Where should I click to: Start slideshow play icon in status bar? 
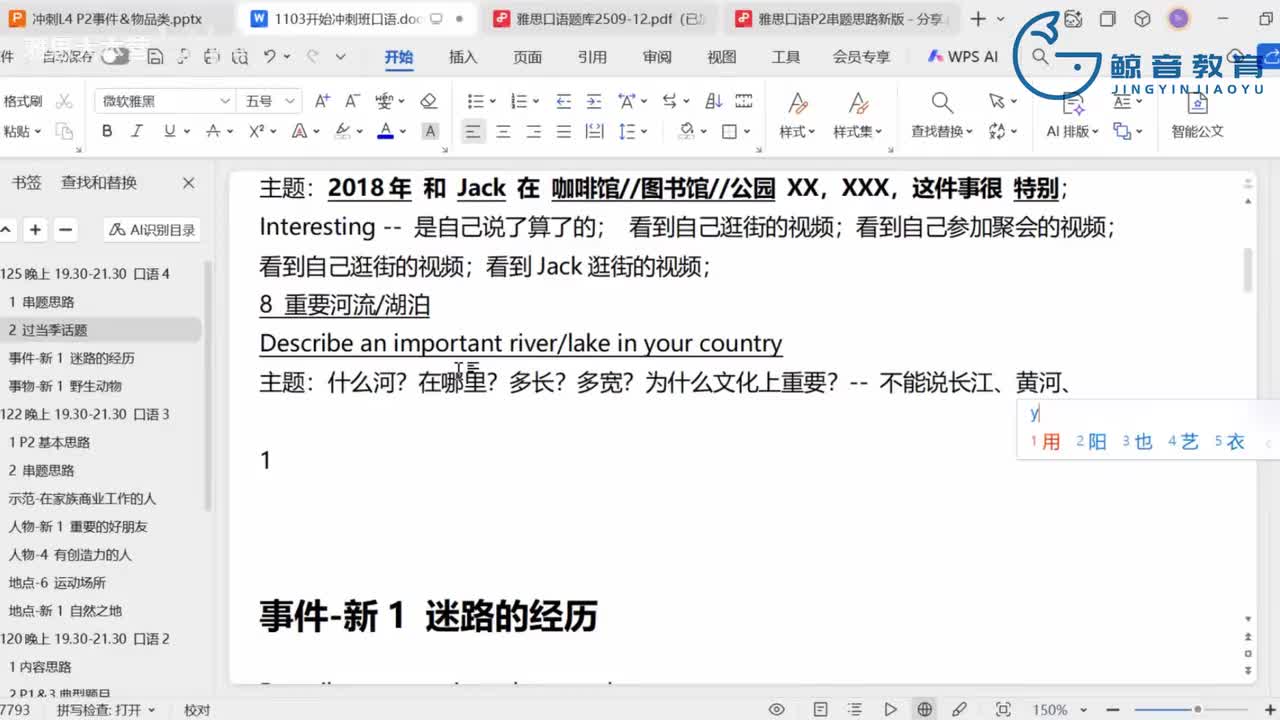click(890, 710)
